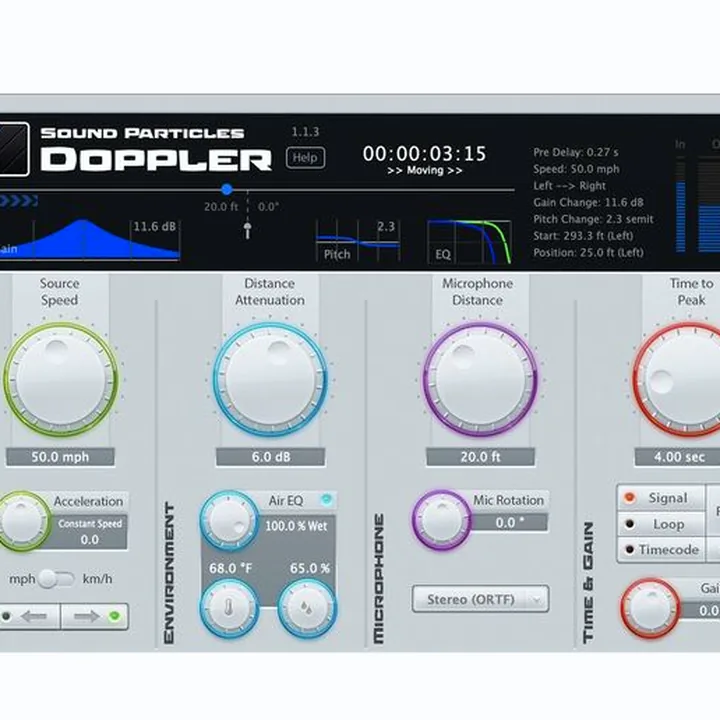Viewport: 720px width, 720px height.
Task: Click the version number 1.1.3
Action: (305, 132)
